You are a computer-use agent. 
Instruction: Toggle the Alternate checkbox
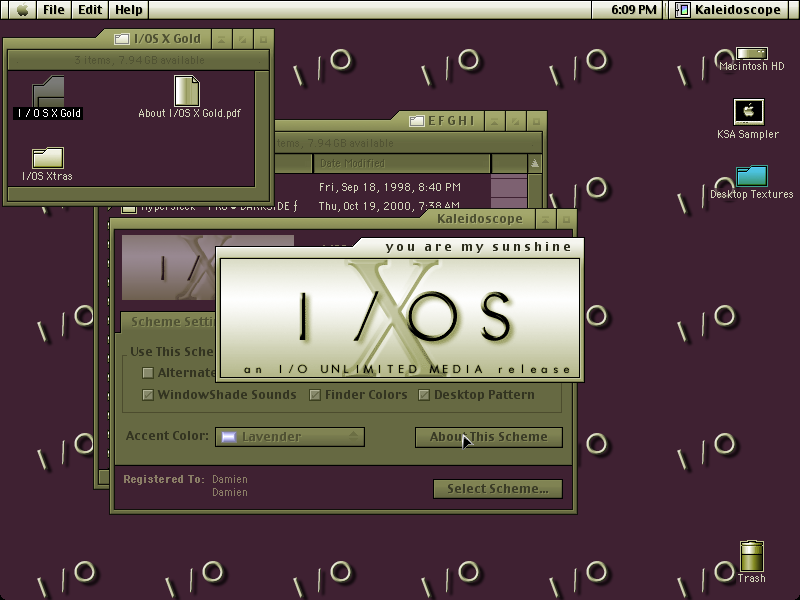(148, 373)
